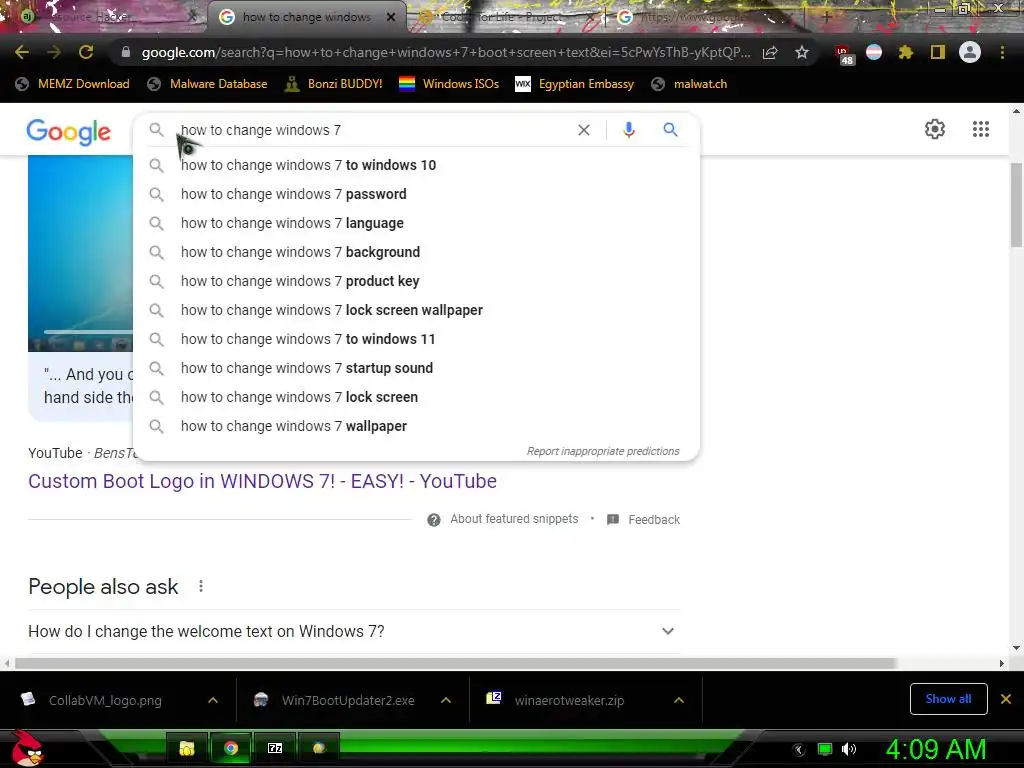Image resolution: width=1024 pixels, height=768 pixels.
Task: Toggle the browser side panel icon
Action: [937, 52]
